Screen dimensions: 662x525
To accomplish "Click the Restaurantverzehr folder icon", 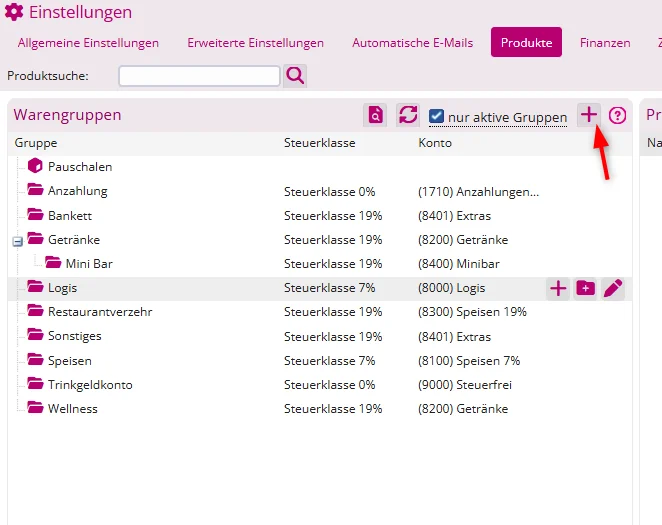I will click(x=35, y=310).
